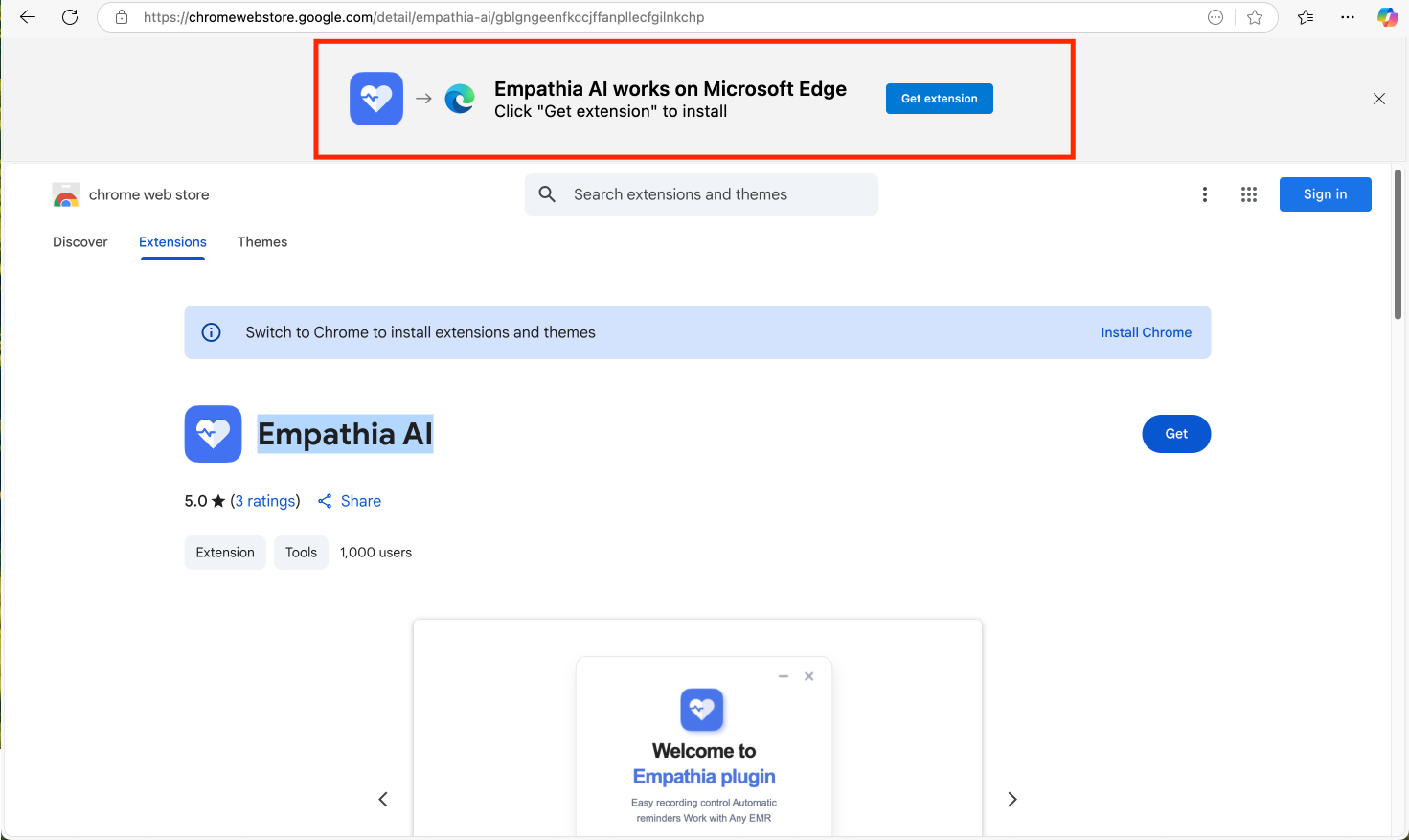Dismiss the Edge extension banner

[x=1379, y=99]
